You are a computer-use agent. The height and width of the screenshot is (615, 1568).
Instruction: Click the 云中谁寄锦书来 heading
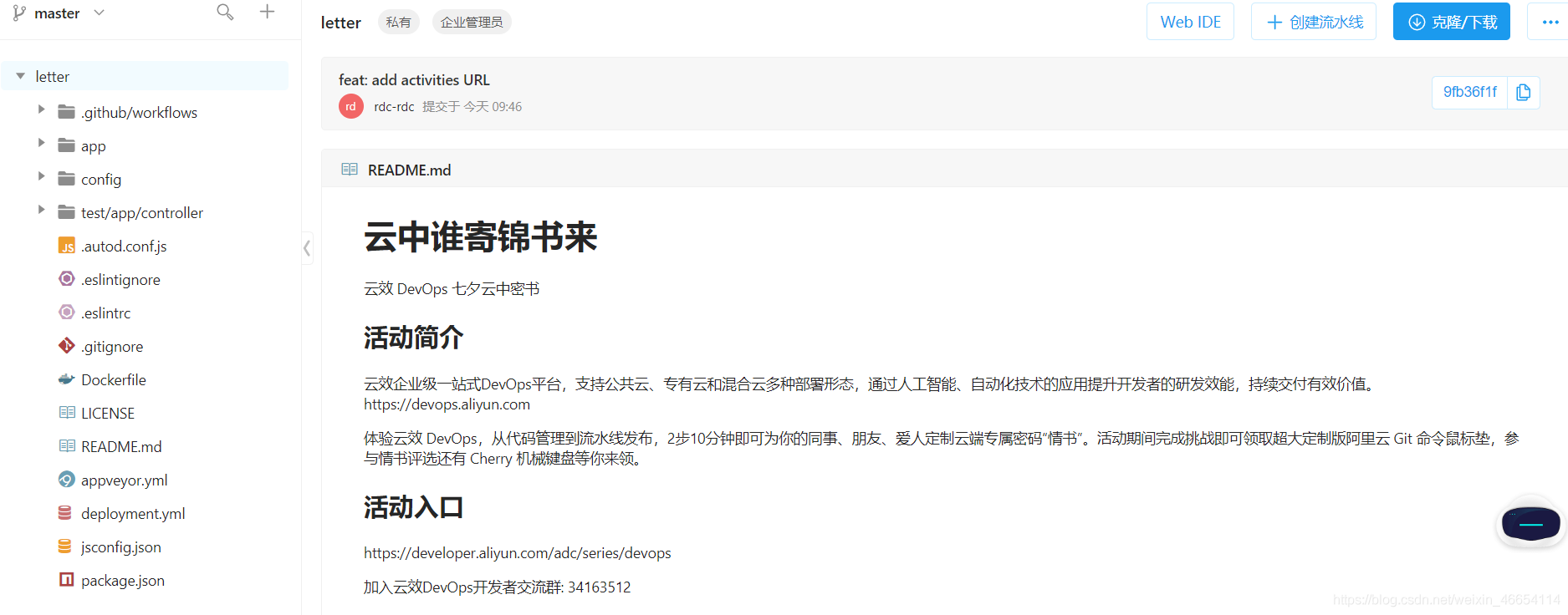tap(481, 237)
